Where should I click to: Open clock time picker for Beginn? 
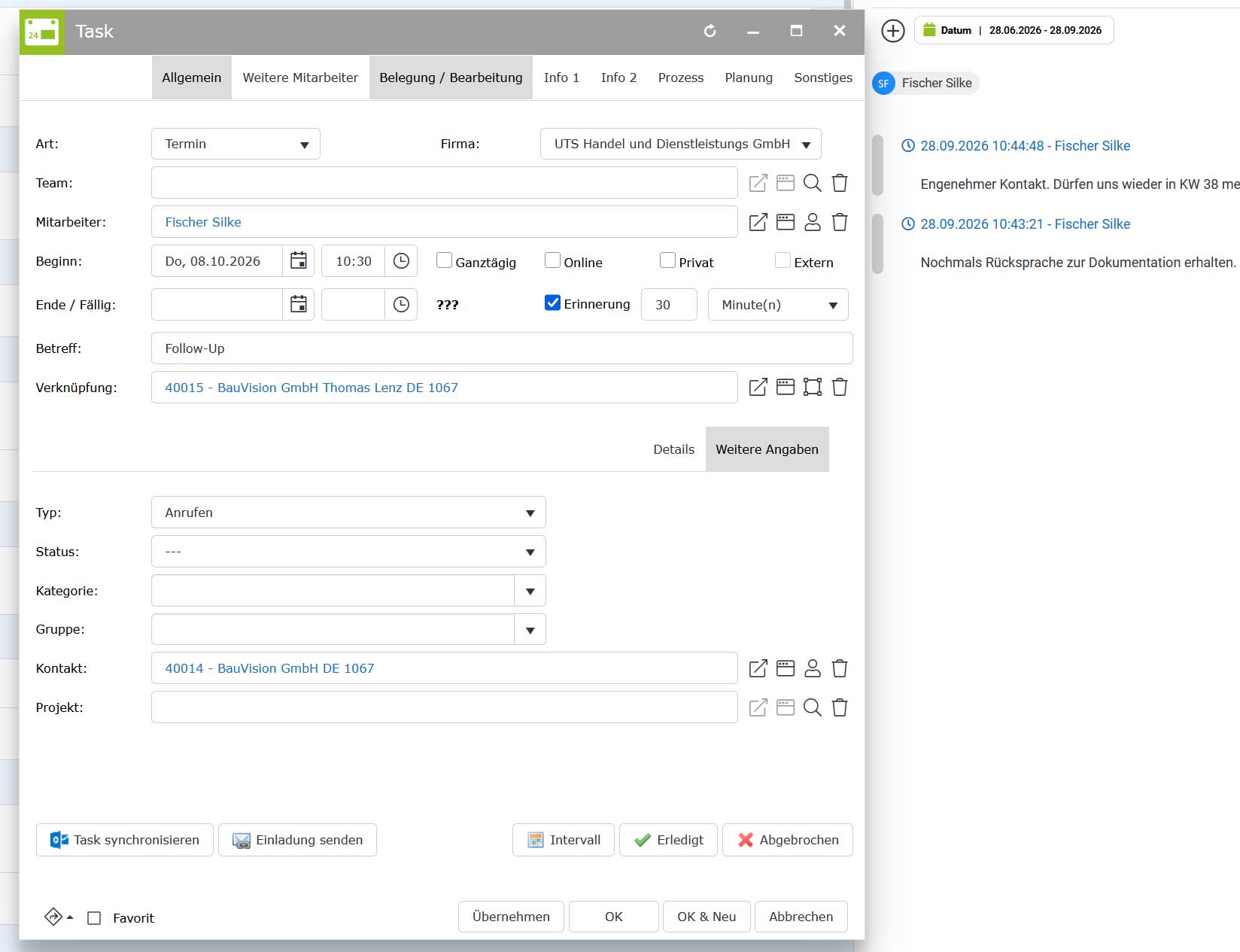point(401,261)
